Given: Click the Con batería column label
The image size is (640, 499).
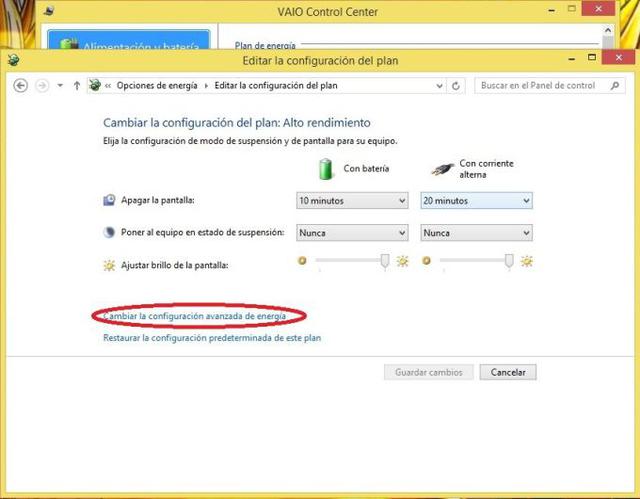Looking at the screenshot, I should [366, 169].
